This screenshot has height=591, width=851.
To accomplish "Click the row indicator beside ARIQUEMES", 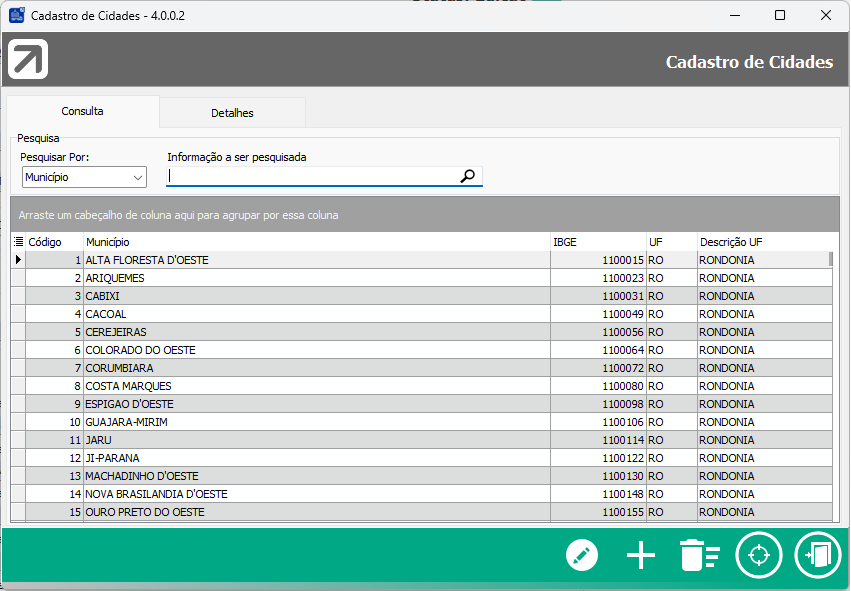I will pos(18,278).
